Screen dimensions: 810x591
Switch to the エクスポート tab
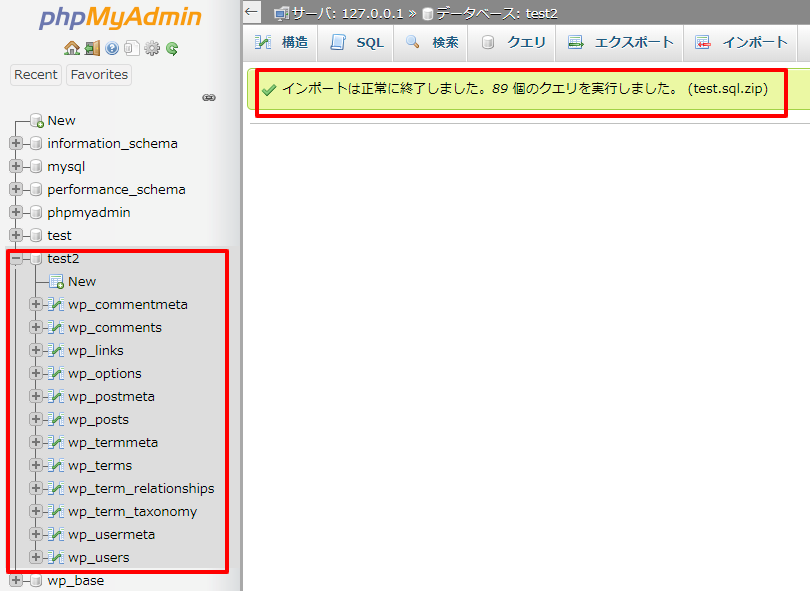click(x=621, y=42)
